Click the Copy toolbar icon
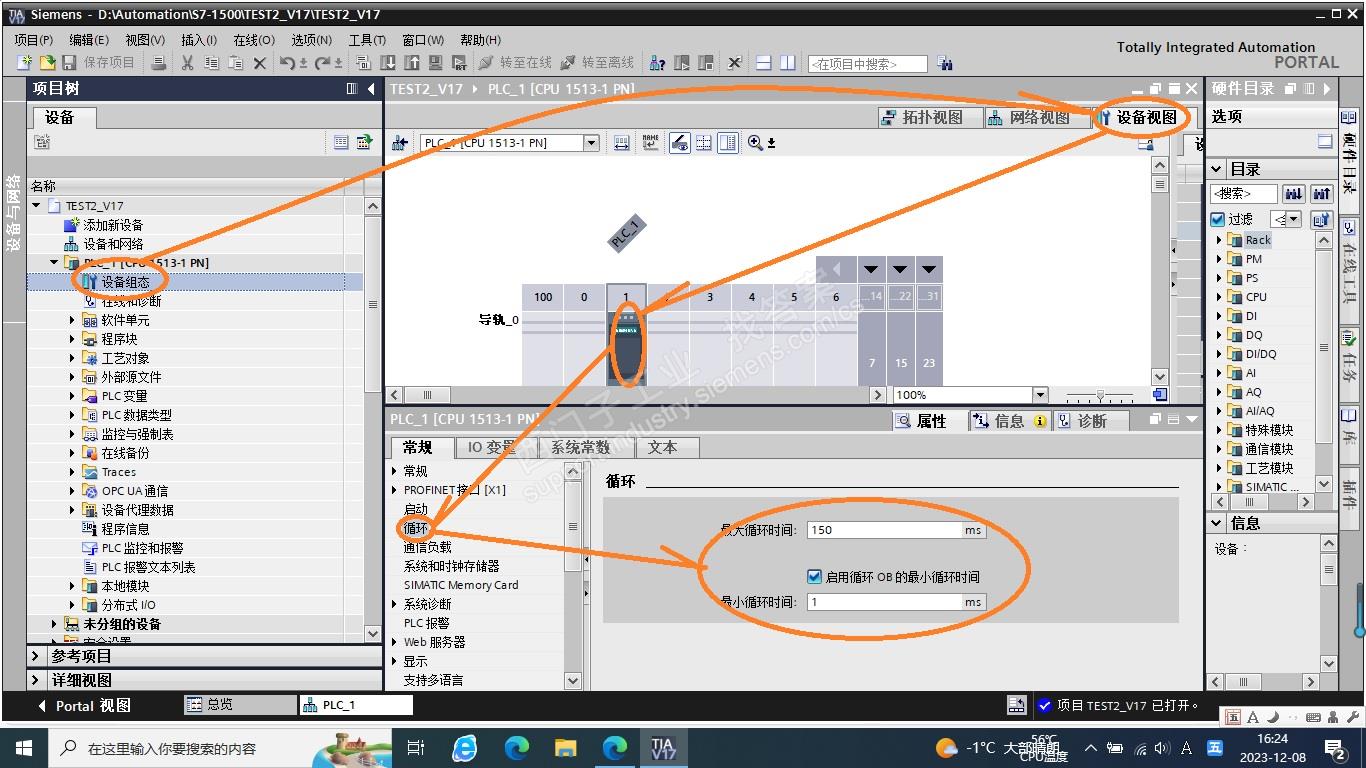 click(x=211, y=63)
